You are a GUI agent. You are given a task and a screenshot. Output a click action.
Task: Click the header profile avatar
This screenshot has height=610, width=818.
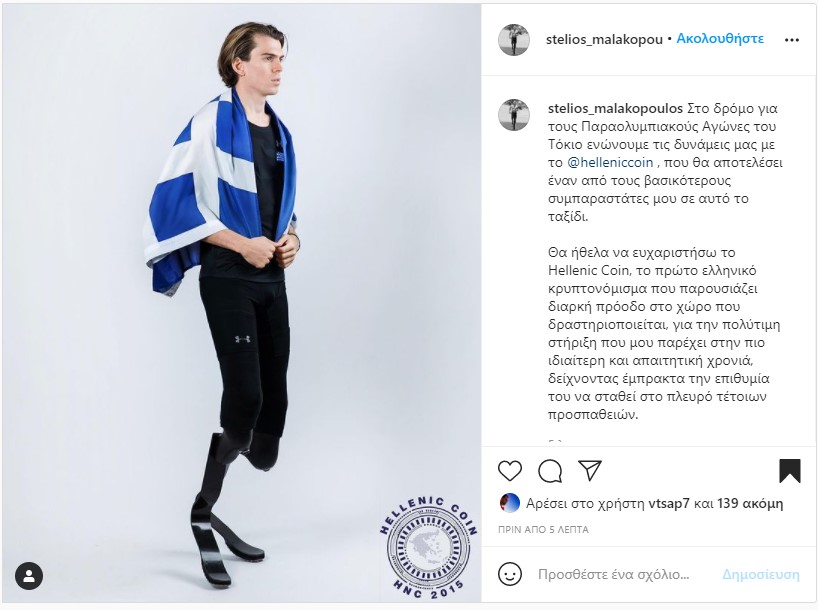[514, 39]
